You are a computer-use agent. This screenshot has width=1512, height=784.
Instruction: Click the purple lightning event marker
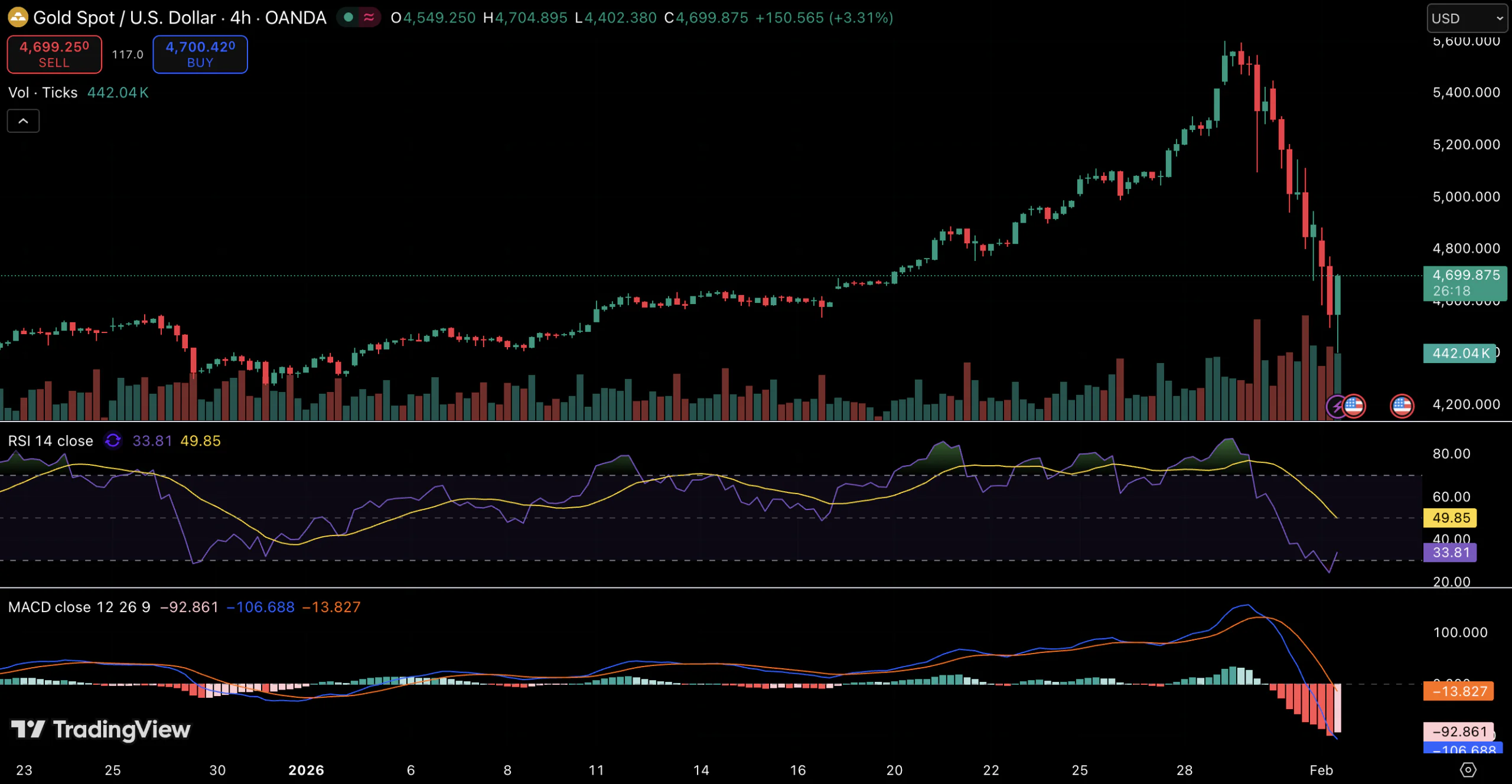pos(1336,406)
